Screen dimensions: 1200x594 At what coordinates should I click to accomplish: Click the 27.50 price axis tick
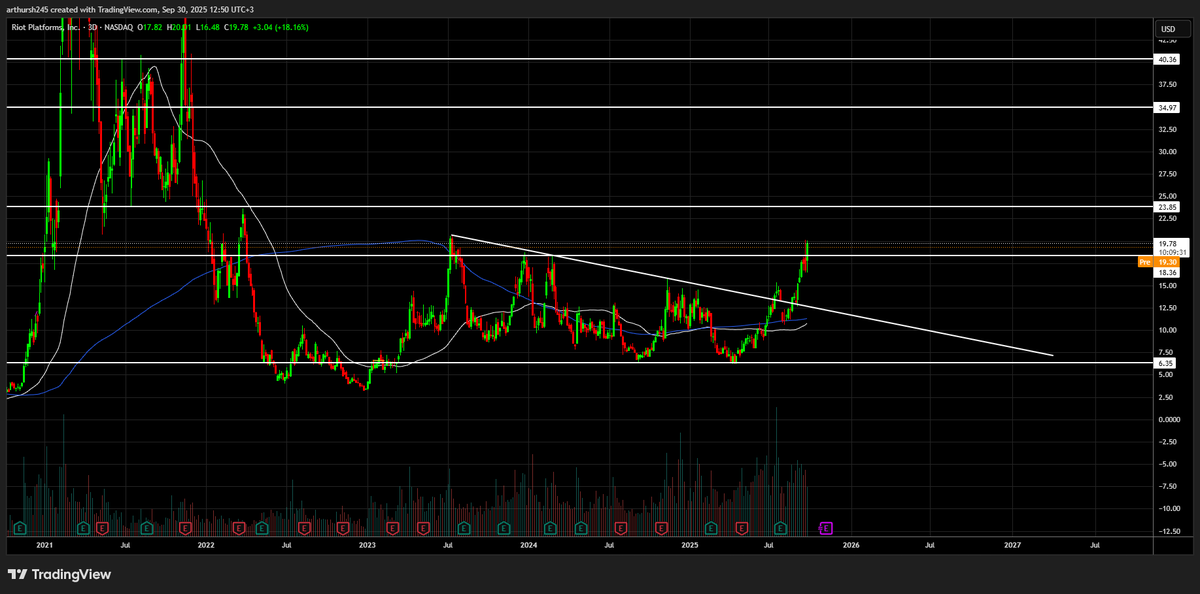click(x=1167, y=174)
